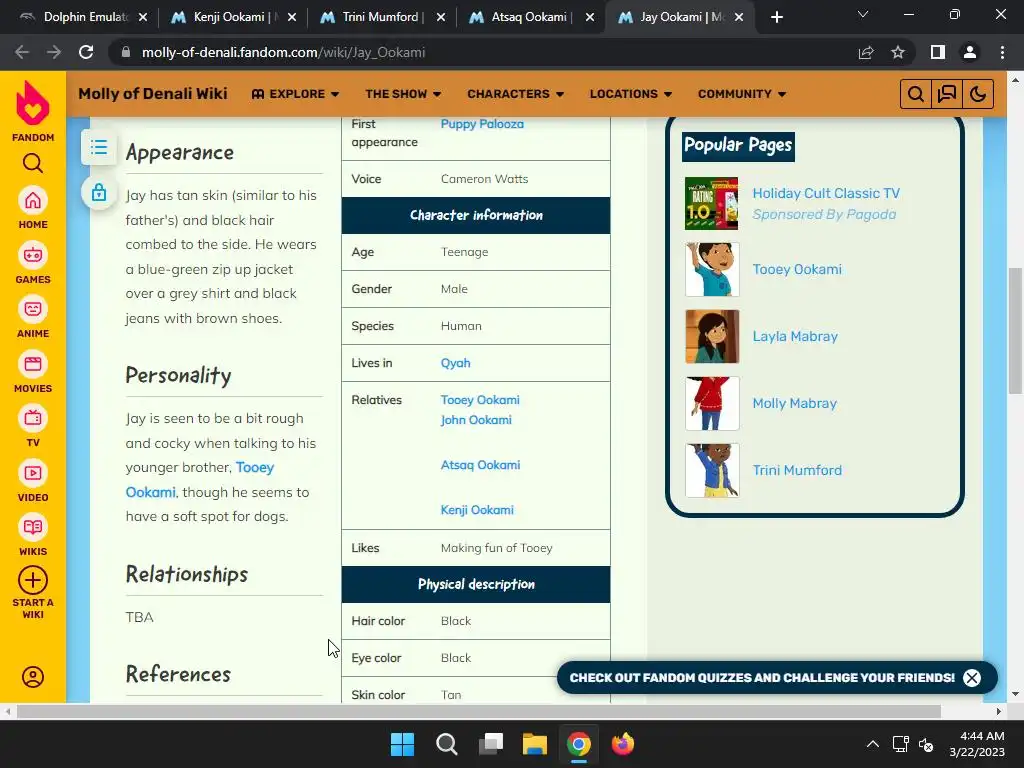Image resolution: width=1024 pixels, height=768 pixels.
Task: Go to Fandom Home icon
Action: [x=33, y=208]
